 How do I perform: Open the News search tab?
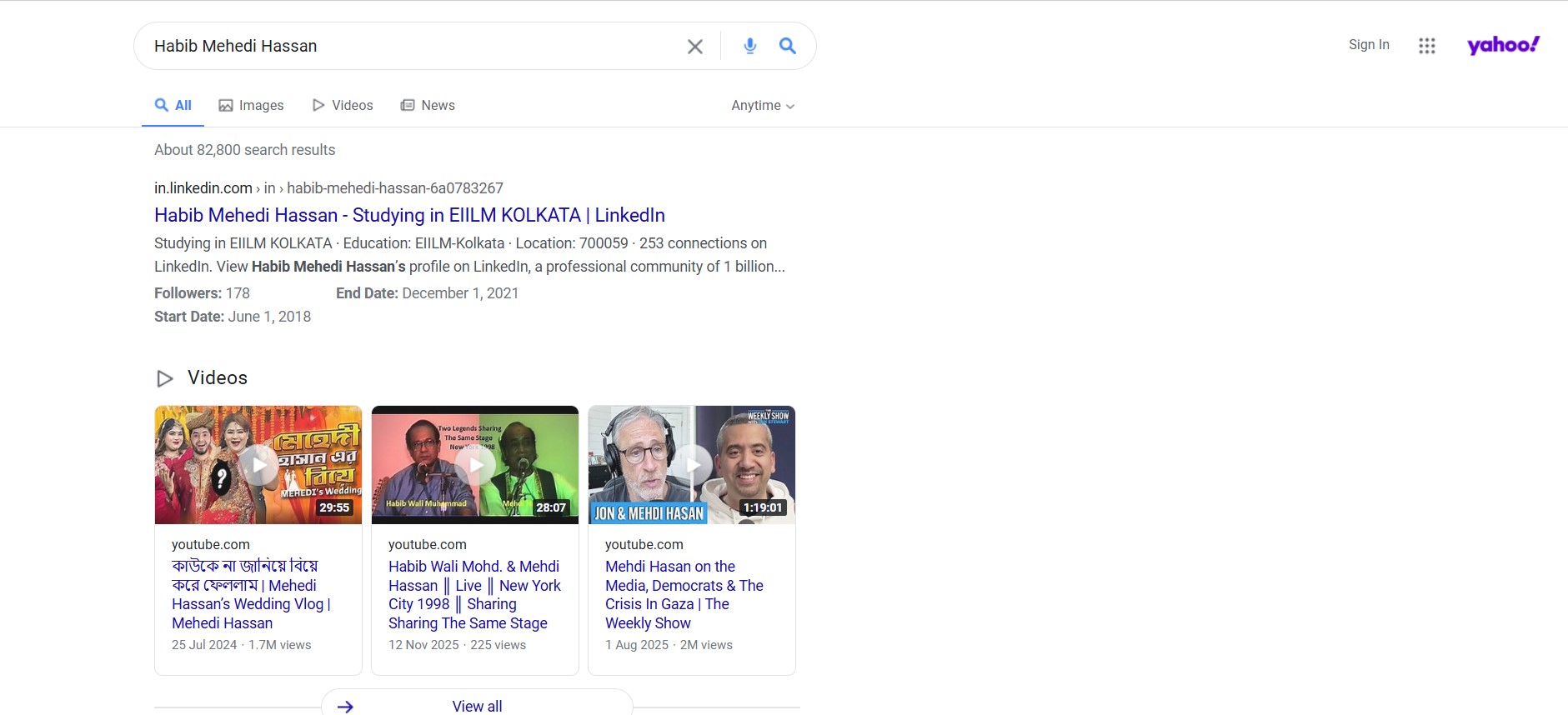tap(428, 106)
